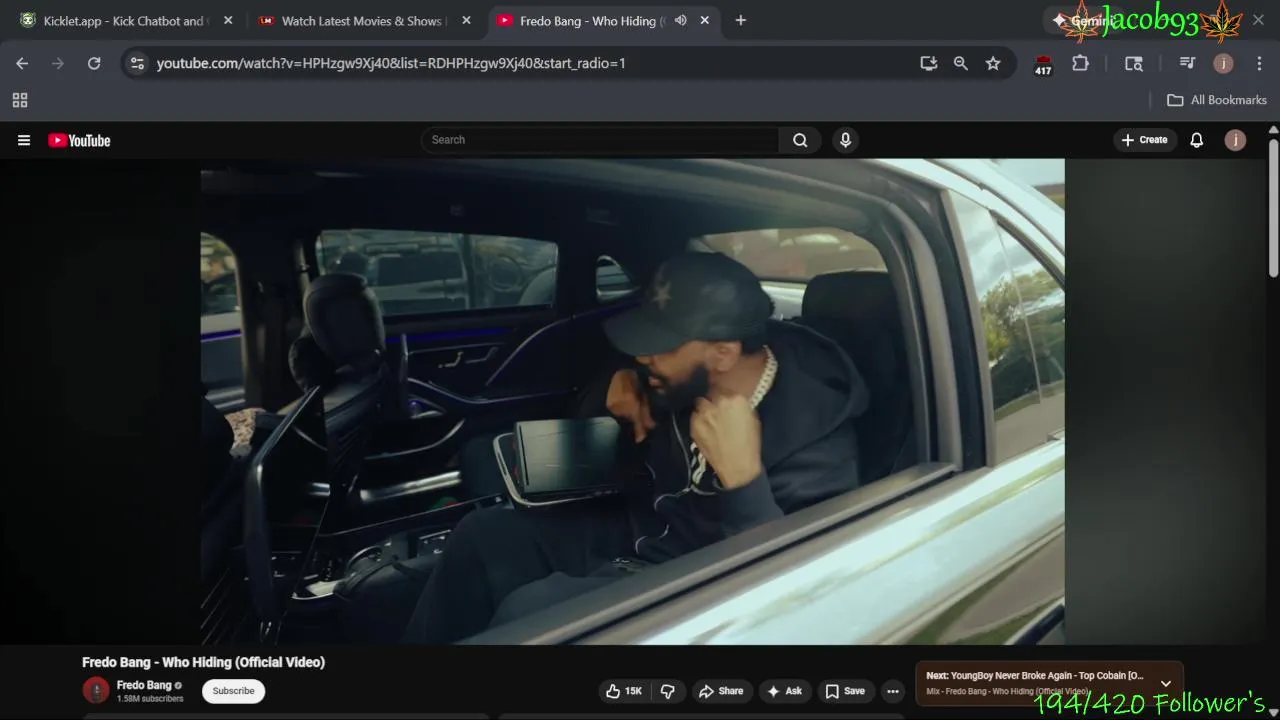Click the video title text

tap(203, 662)
